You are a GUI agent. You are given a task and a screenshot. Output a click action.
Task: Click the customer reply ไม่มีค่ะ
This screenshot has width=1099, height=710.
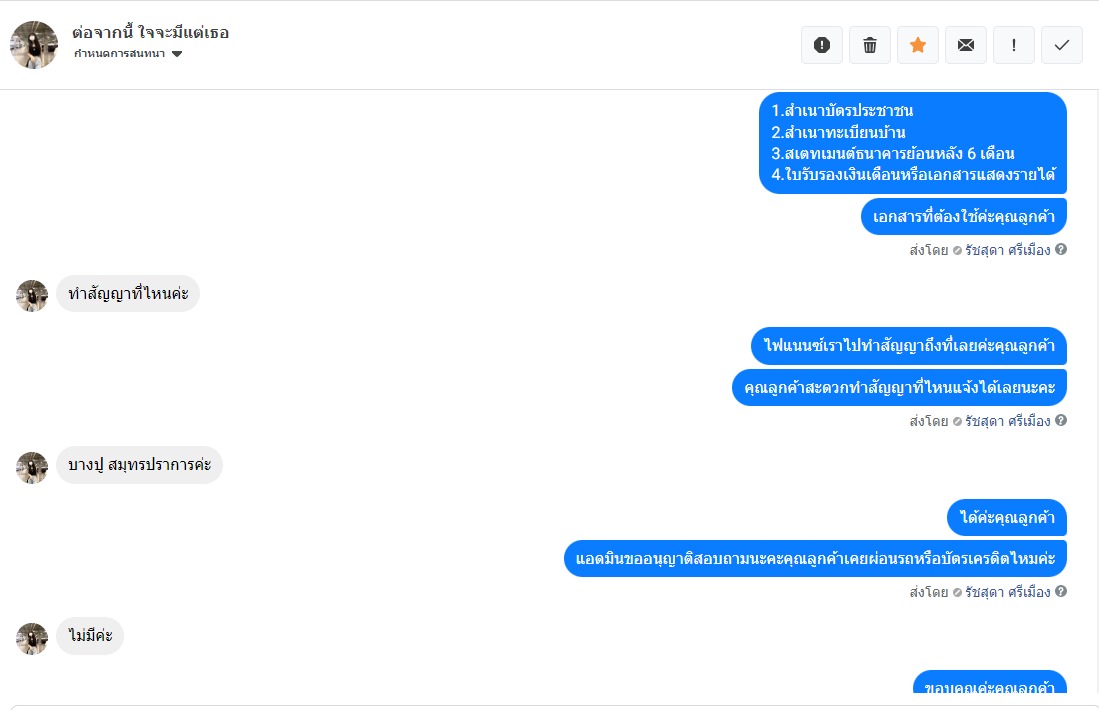point(90,636)
